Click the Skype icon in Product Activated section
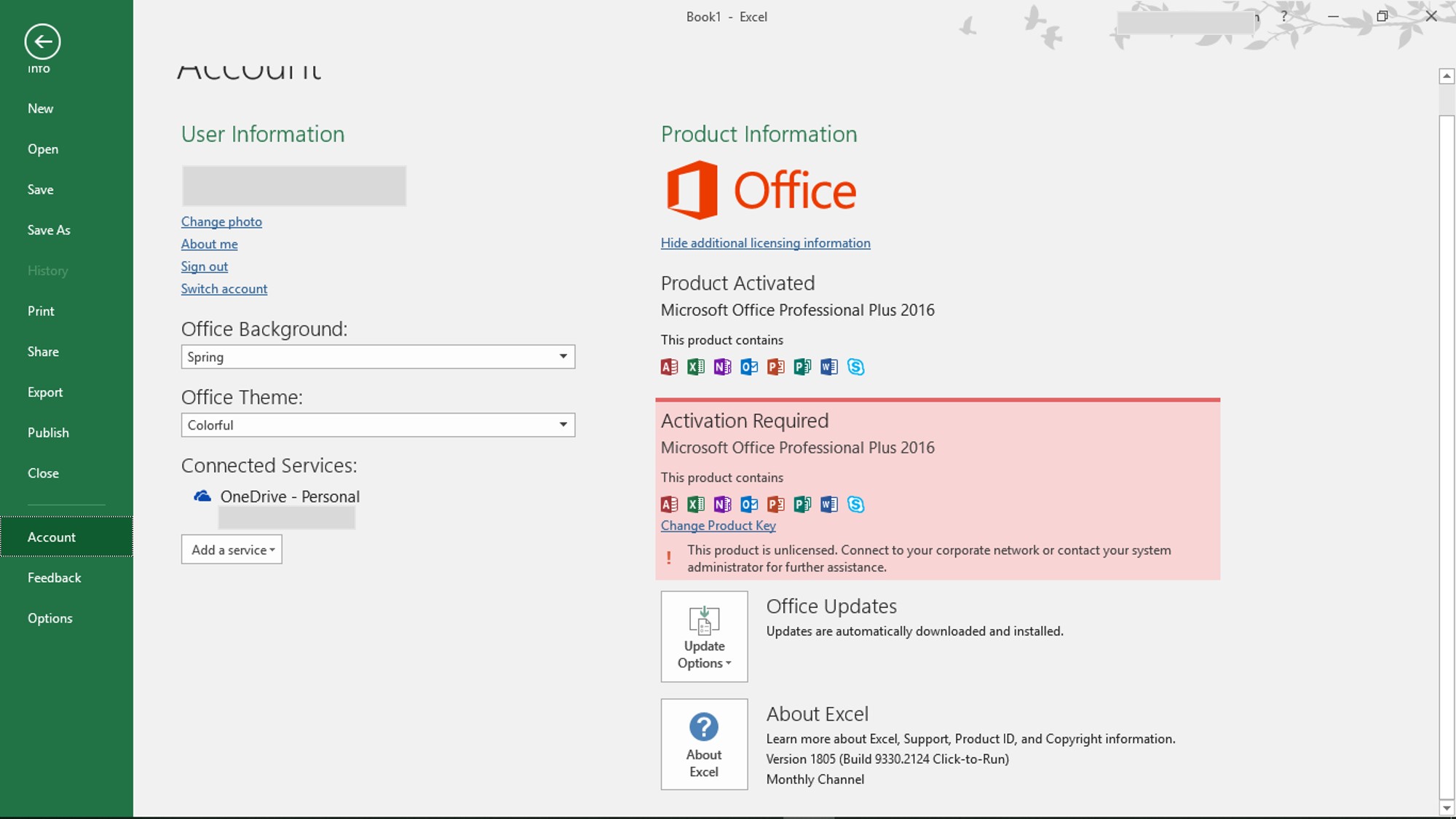 pyautogui.click(x=855, y=367)
